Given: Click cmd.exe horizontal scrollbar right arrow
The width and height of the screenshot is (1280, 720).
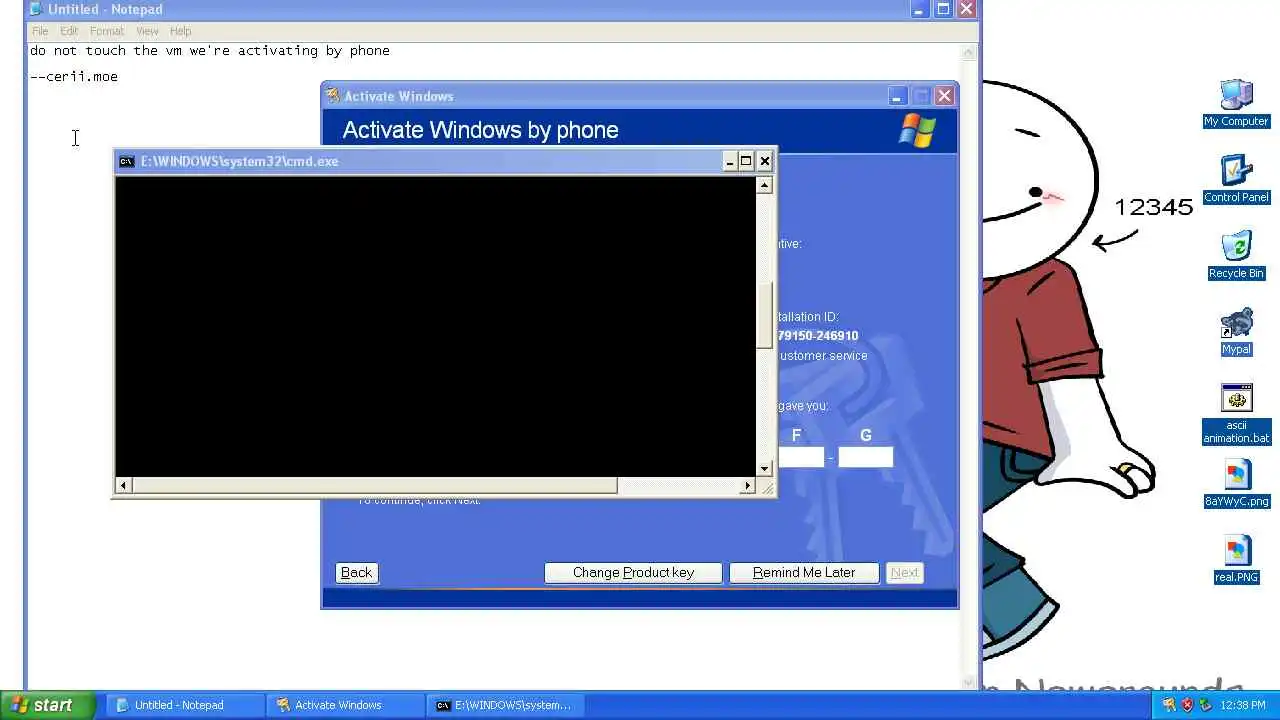Looking at the screenshot, I should point(747,486).
